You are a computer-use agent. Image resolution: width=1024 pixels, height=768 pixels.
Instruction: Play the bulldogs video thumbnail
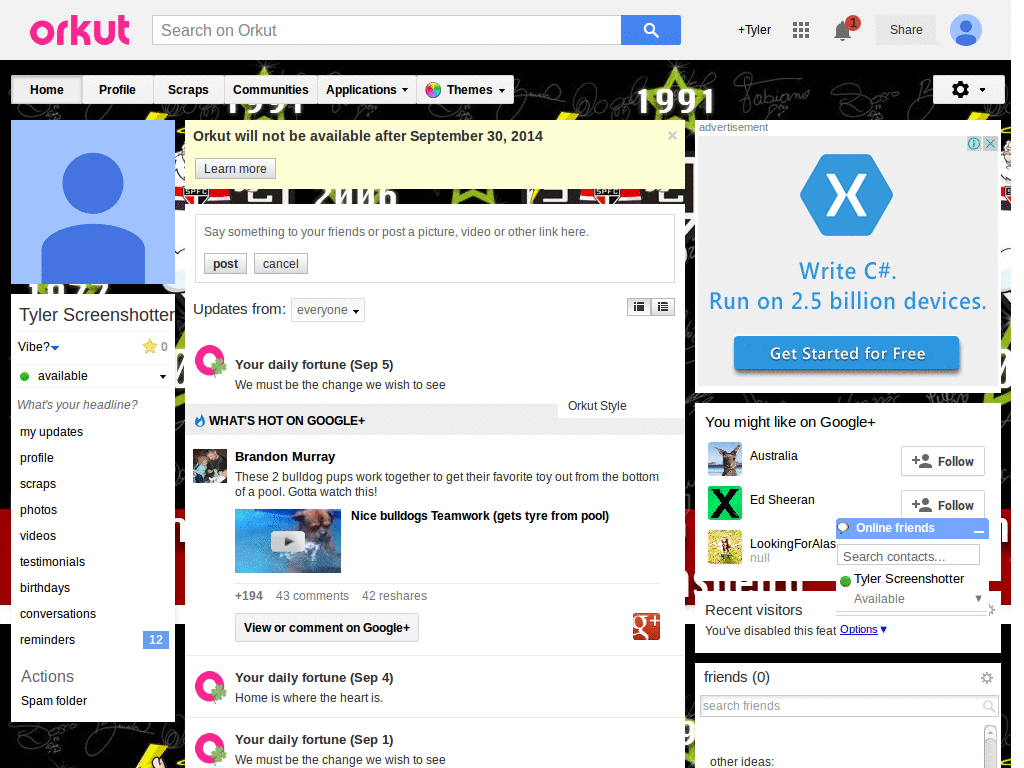point(288,541)
